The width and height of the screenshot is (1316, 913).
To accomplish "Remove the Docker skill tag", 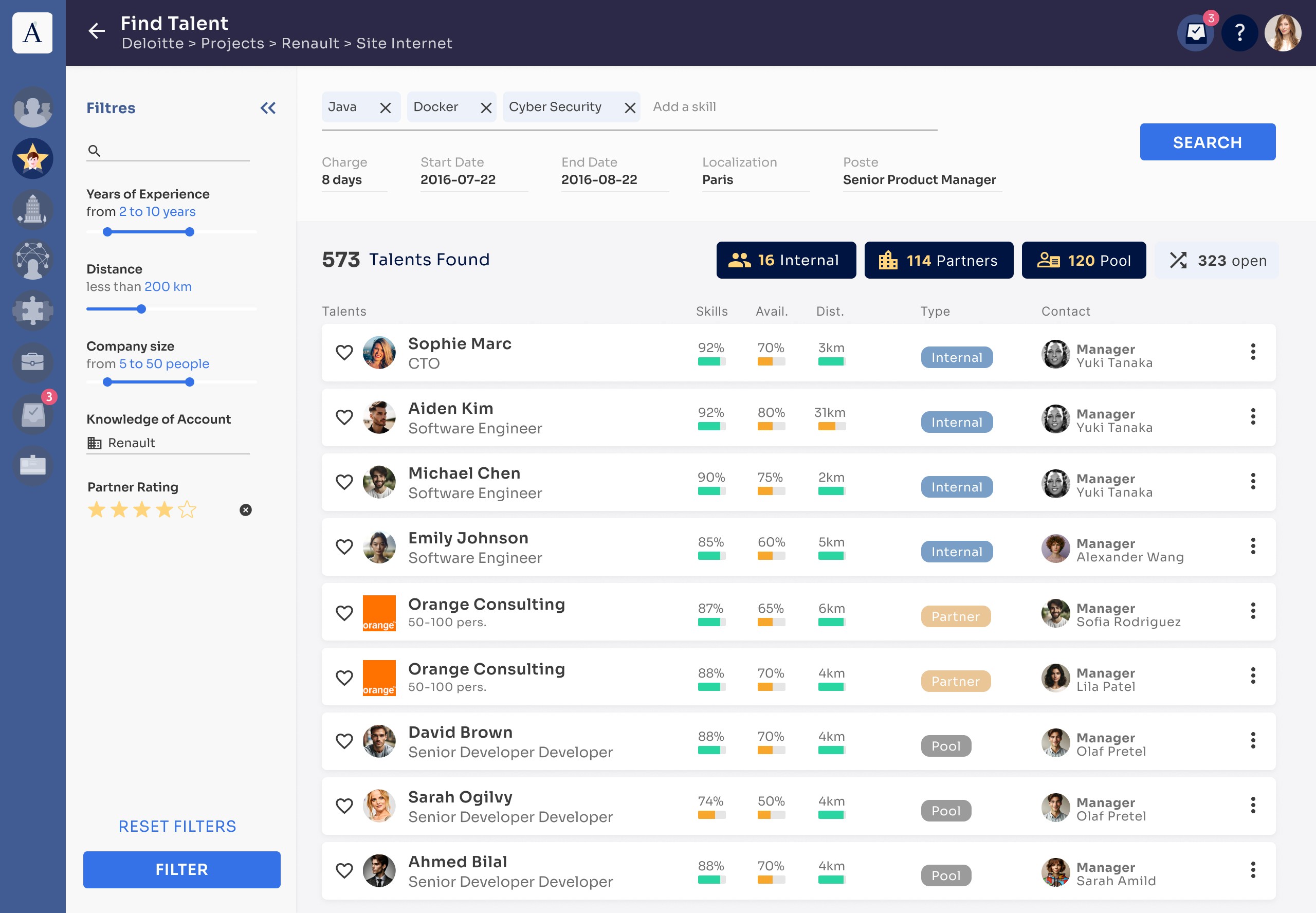I will click(x=486, y=107).
